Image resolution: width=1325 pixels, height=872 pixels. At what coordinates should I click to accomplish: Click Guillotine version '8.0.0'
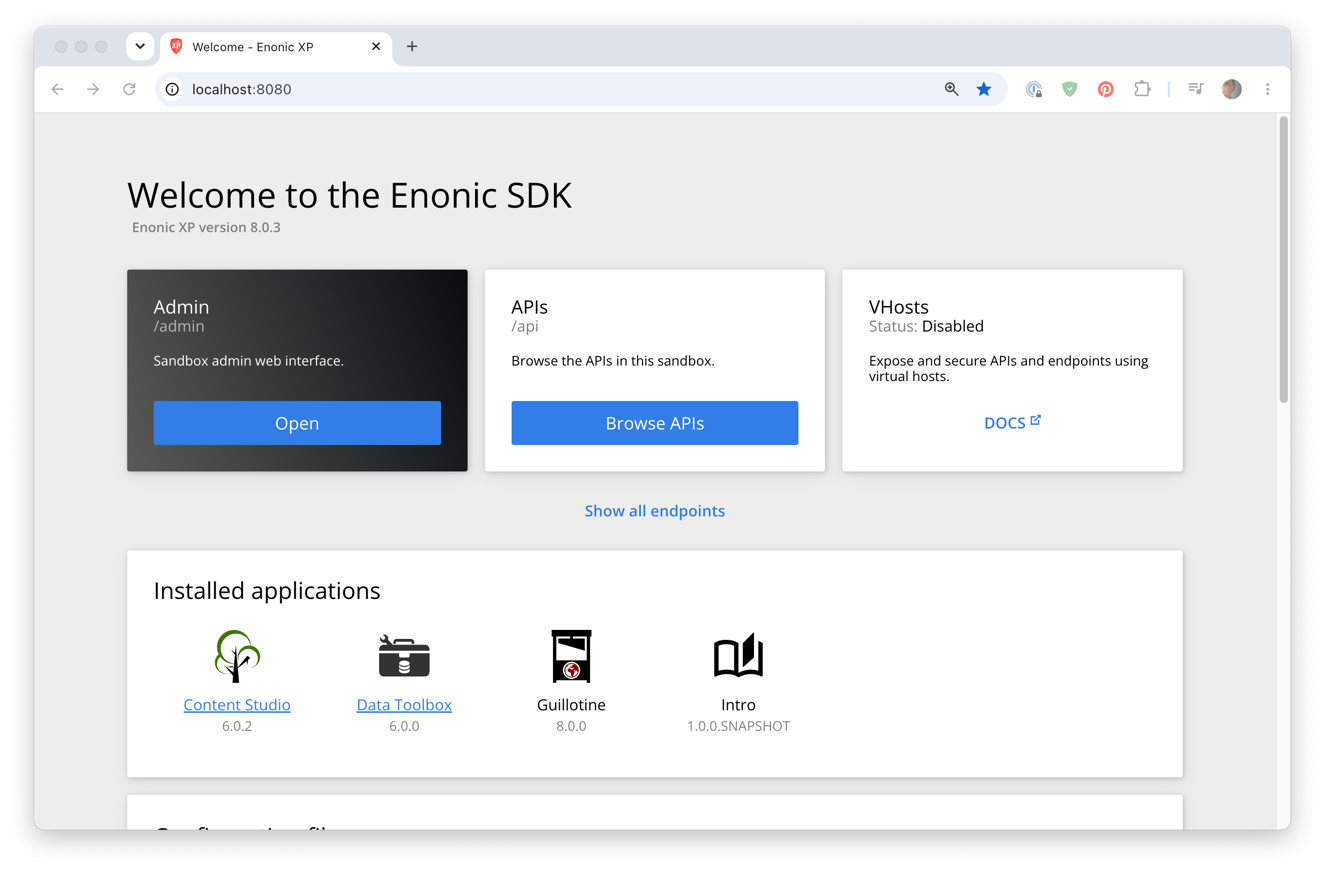[571, 726]
